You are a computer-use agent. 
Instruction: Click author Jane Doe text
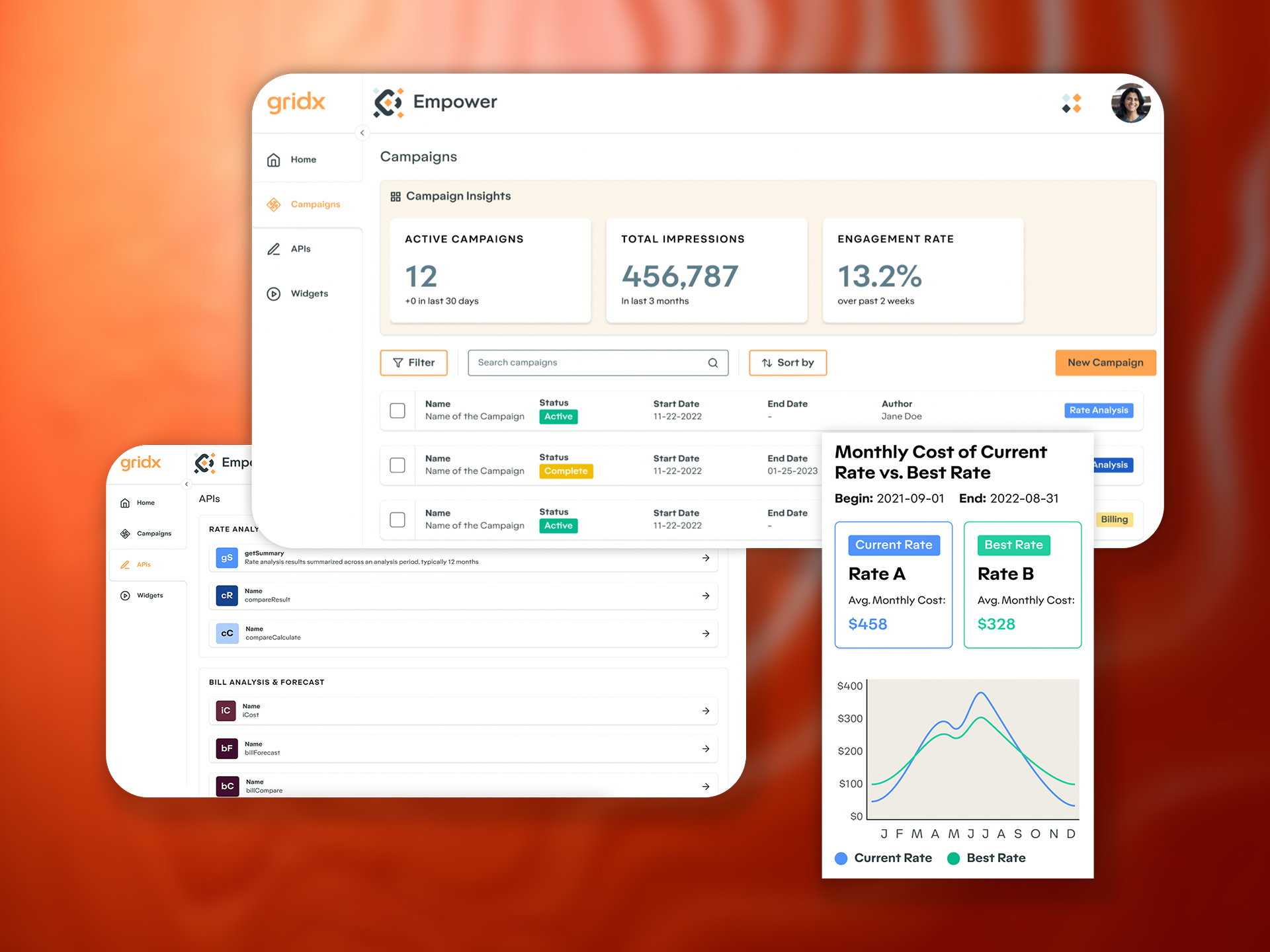pyautogui.click(x=902, y=416)
